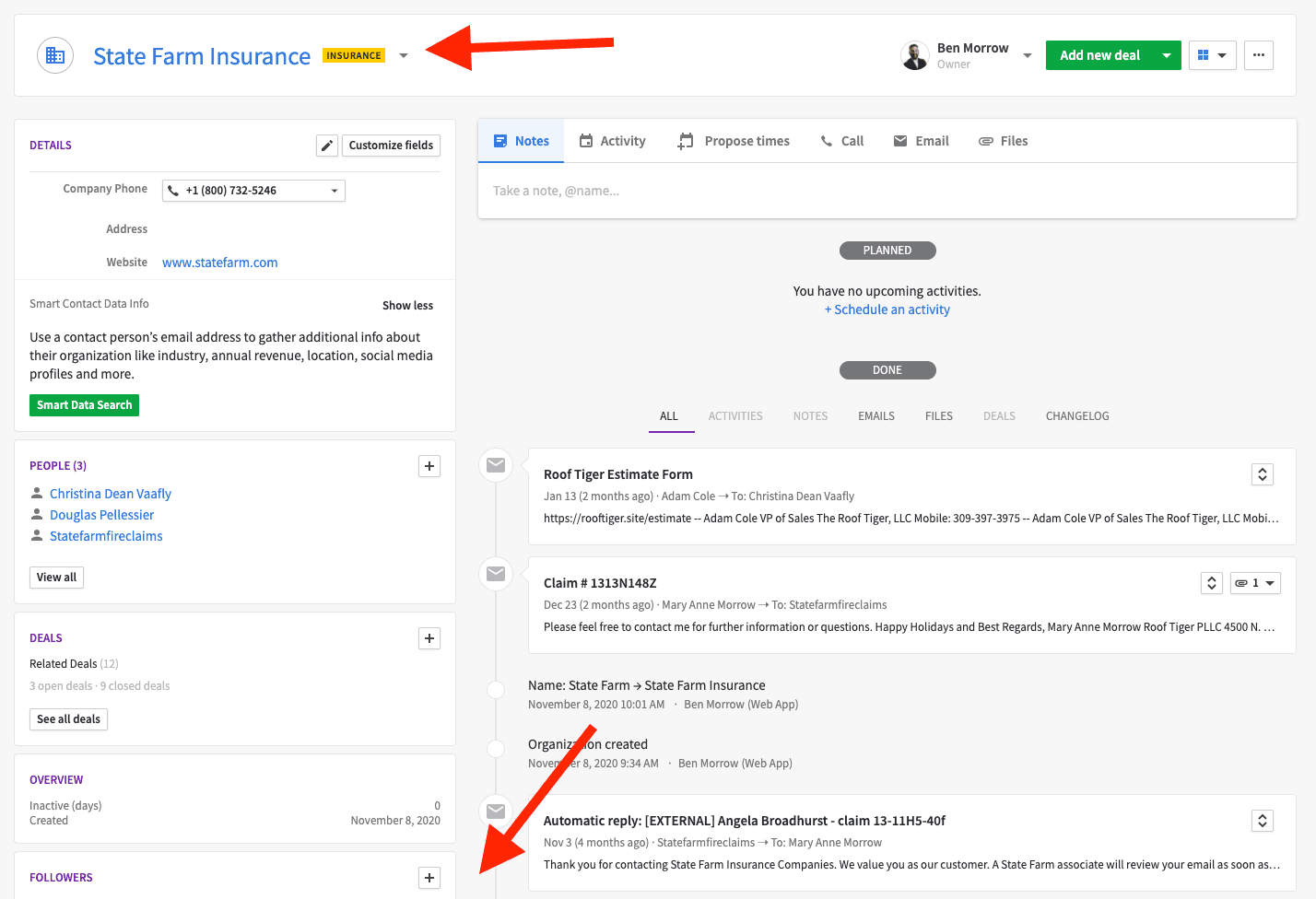
Task: Switch to the Email tab
Action: point(921,141)
